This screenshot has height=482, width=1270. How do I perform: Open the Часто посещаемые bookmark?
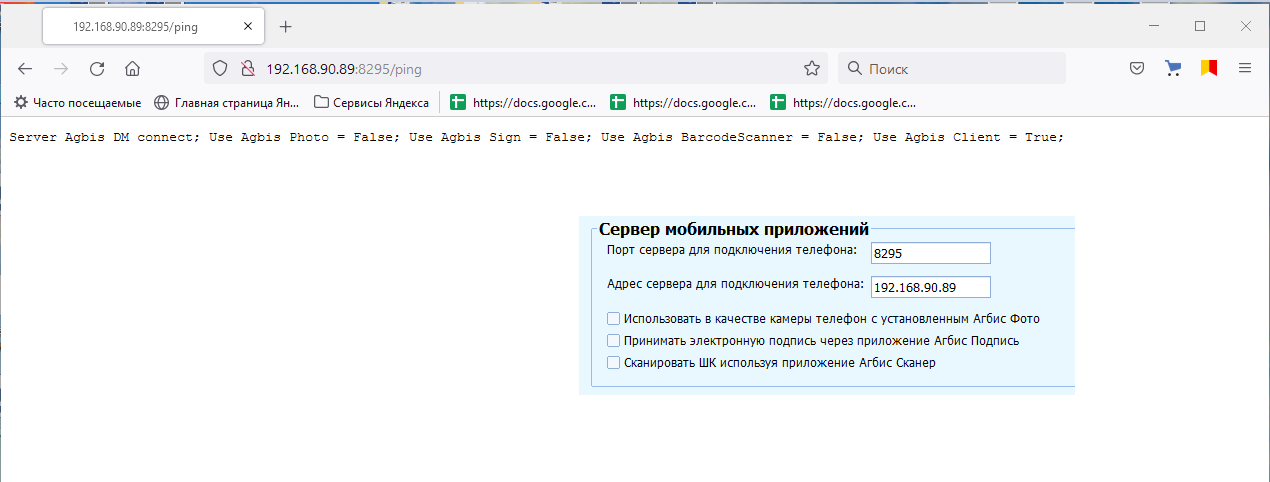77,102
